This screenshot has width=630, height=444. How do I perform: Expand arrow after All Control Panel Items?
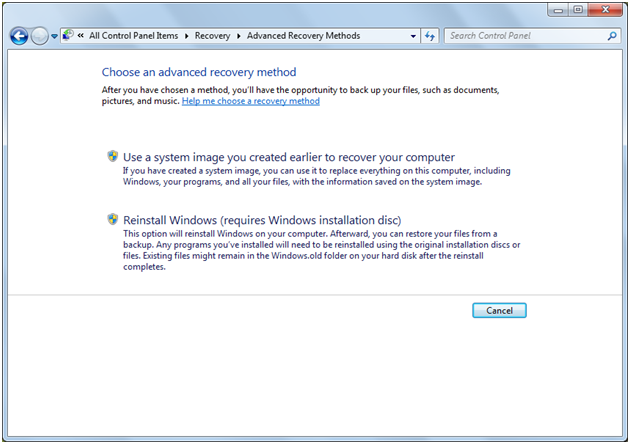coord(186,36)
